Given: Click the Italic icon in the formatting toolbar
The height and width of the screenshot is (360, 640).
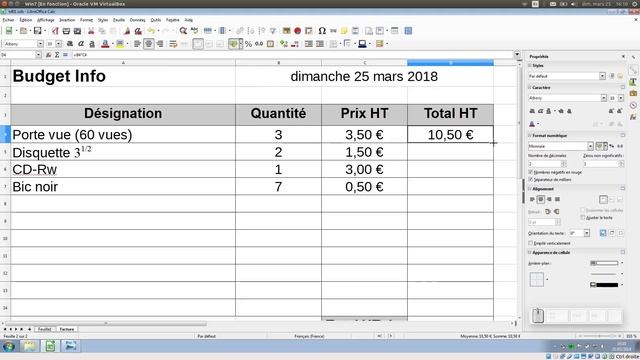Looking at the screenshot, I should 81,44.
